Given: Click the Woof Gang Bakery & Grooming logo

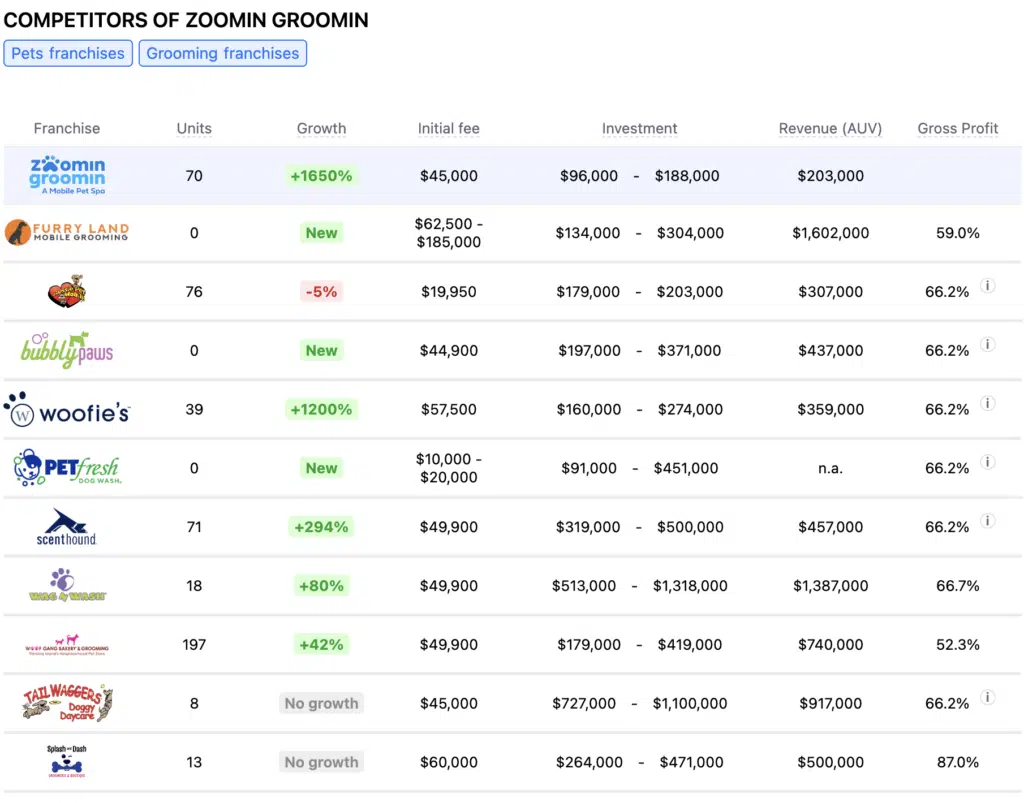Looking at the screenshot, I should point(66,644).
